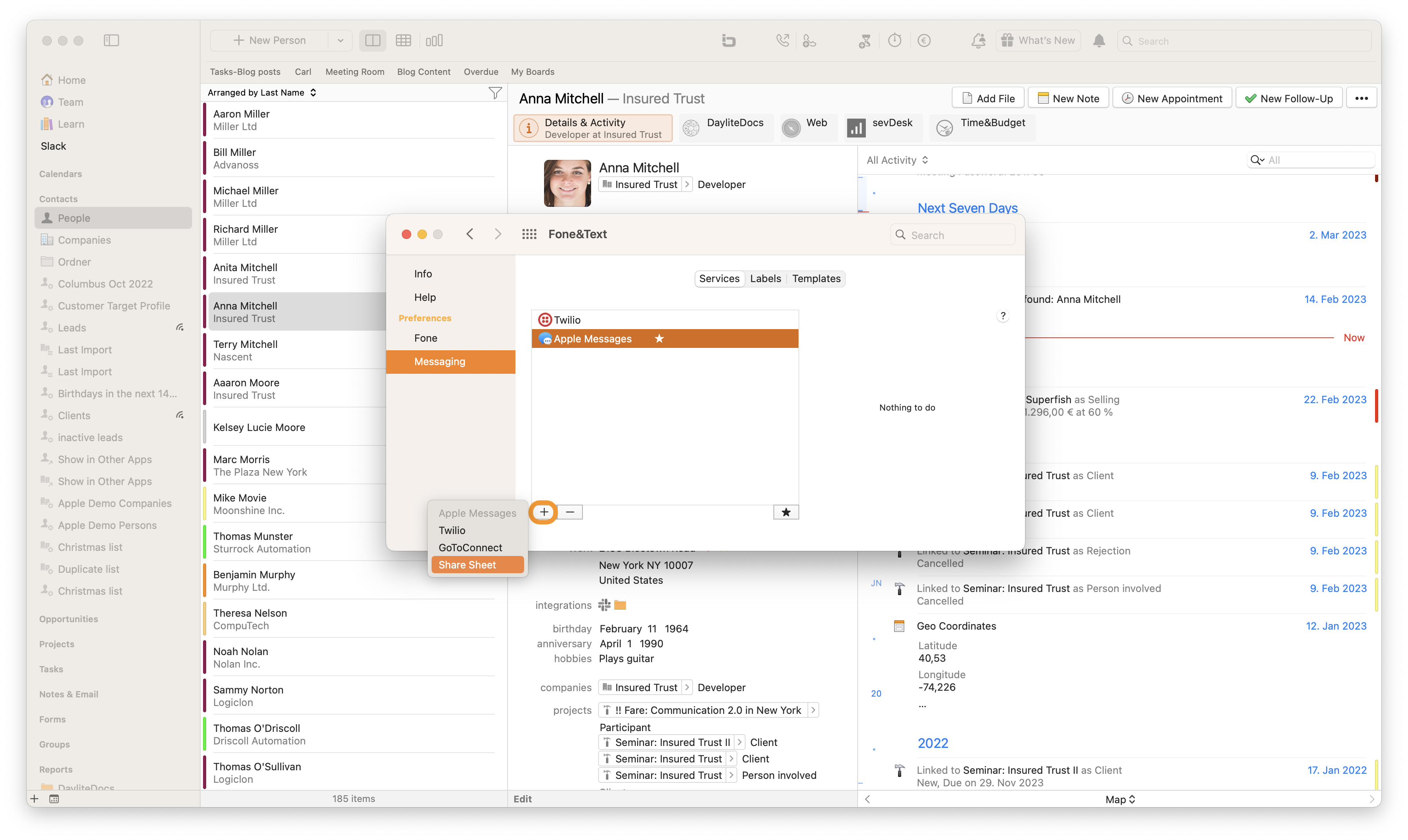Screen dimensions: 1408x840
Task: Switch to the board column view
Action: (x=434, y=40)
